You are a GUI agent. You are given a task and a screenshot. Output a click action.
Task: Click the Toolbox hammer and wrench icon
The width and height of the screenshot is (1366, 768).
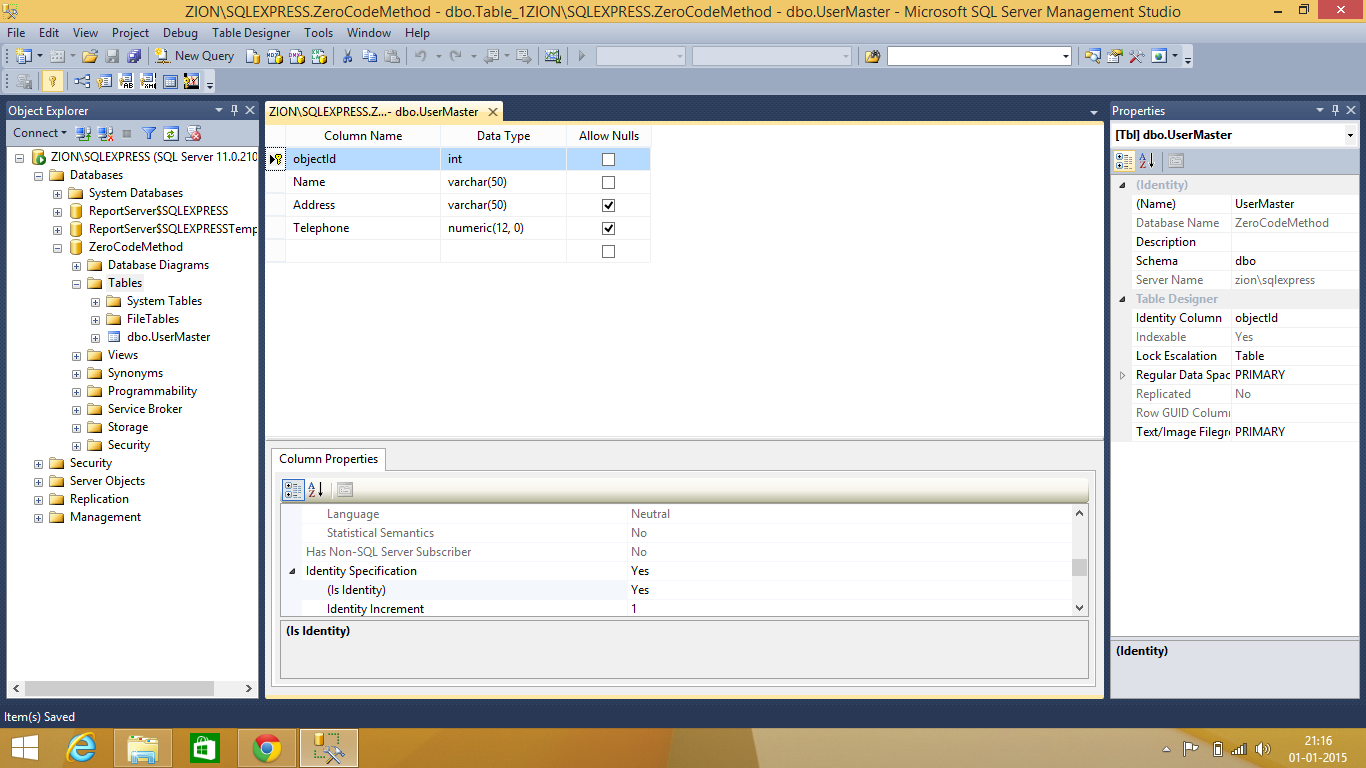click(x=1137, y=56)
